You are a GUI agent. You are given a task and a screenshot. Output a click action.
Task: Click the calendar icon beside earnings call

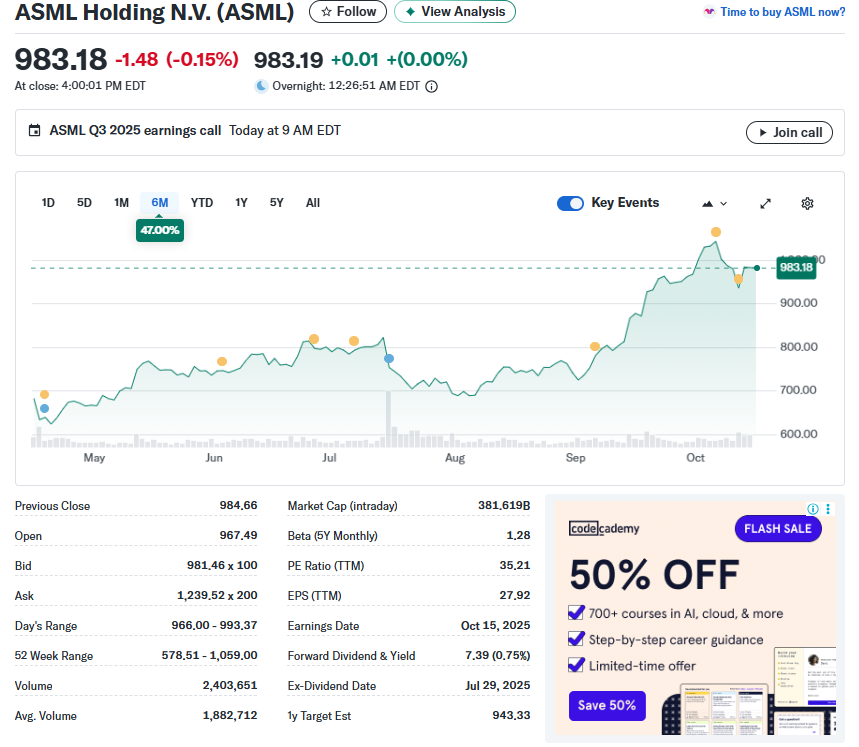tap(35, 130)
